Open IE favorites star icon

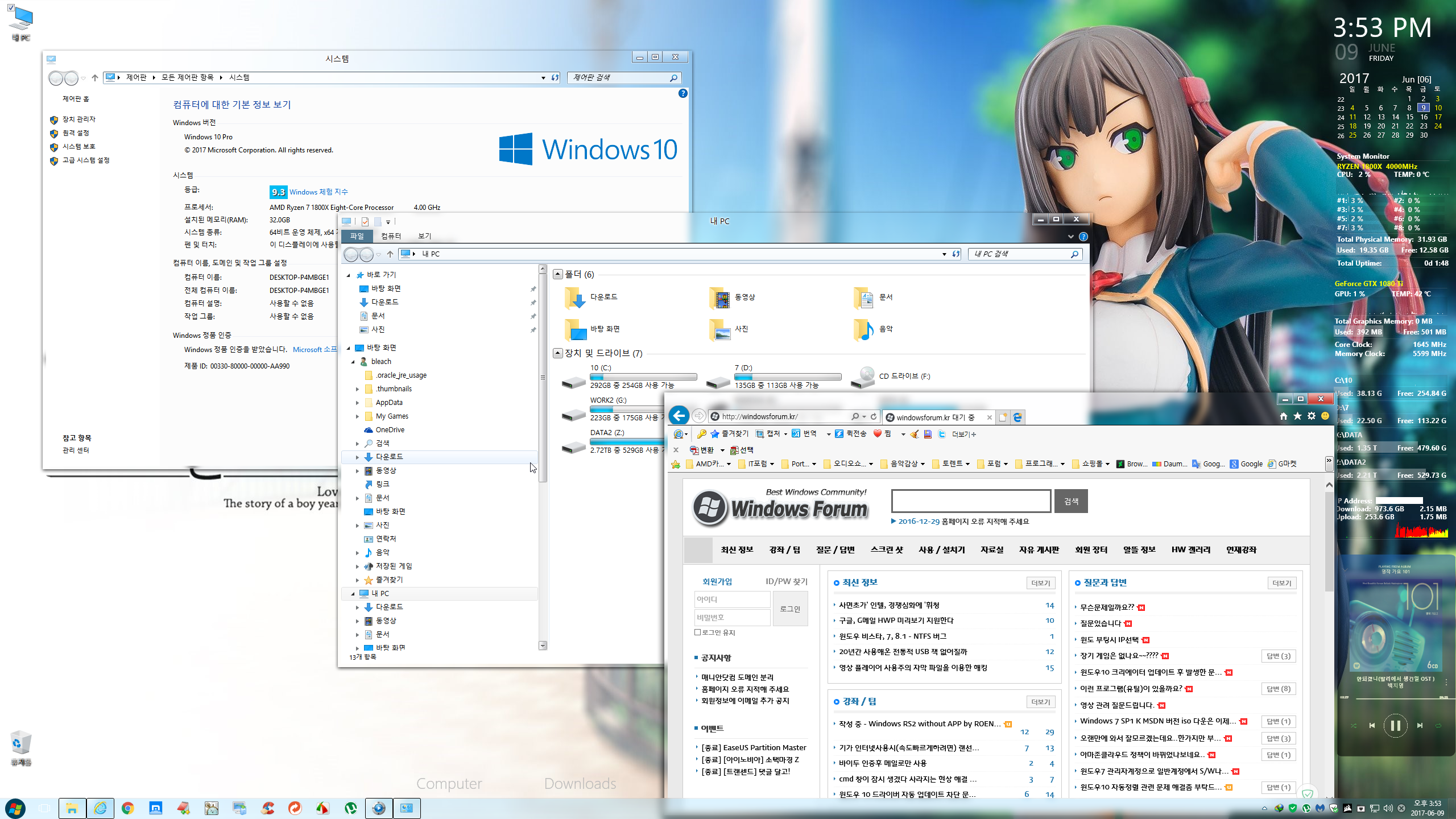tap(1297, 416)
